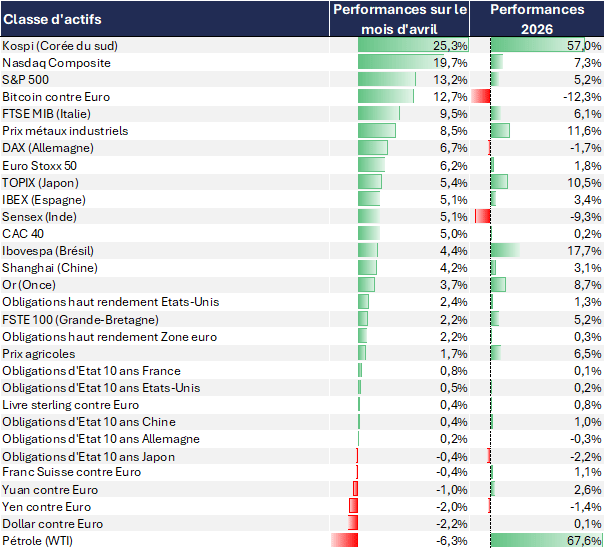Viewport: 605px width, 550px height.
Task: Click the 'Shanghai (Chine)' row label
Action: [50, 268]
